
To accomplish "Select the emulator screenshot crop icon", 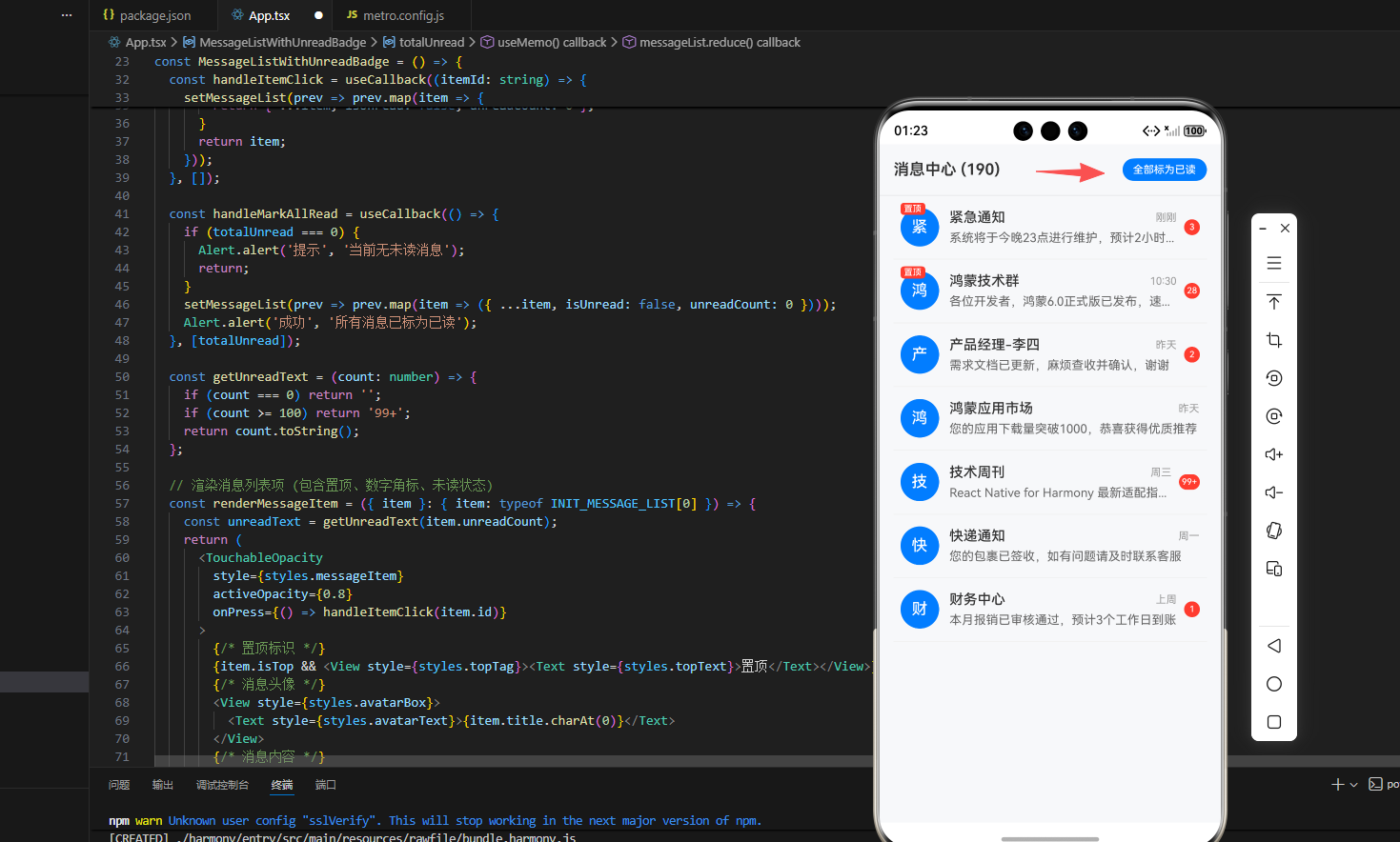I will click(x=1273, y=340).
